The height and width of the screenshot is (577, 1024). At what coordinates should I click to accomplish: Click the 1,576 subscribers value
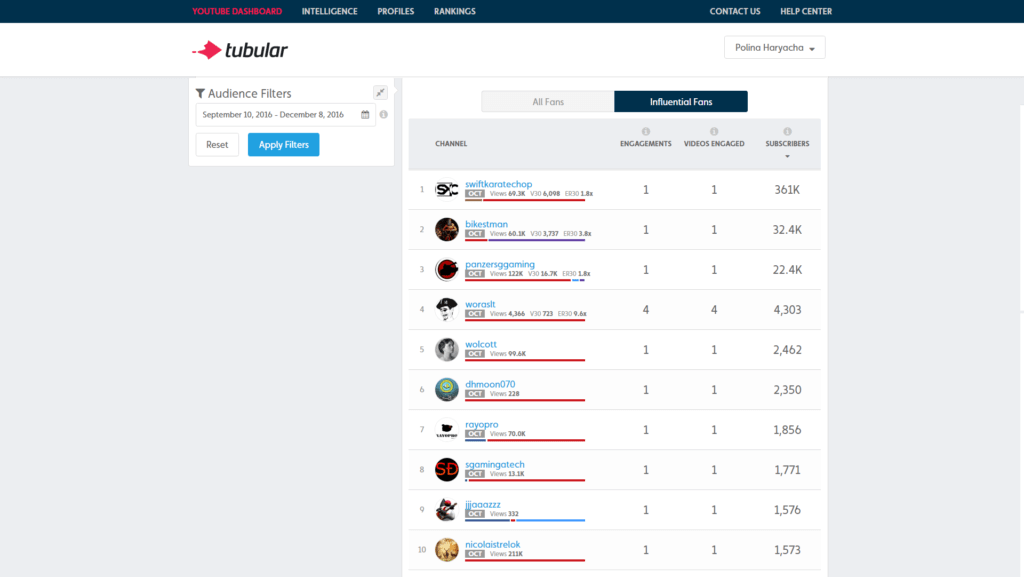coord(787,510)
